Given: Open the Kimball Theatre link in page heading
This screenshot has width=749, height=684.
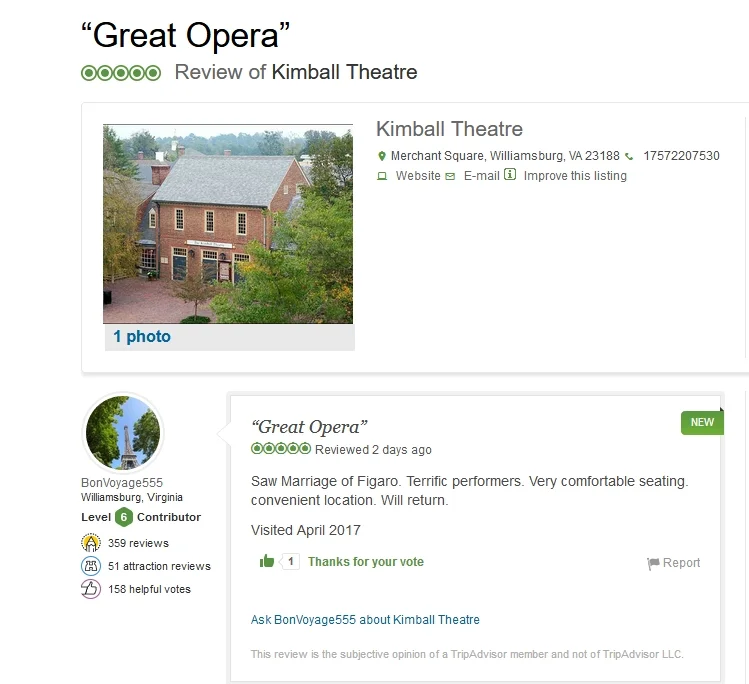Looking at the screenshot, I should point(344,72).
